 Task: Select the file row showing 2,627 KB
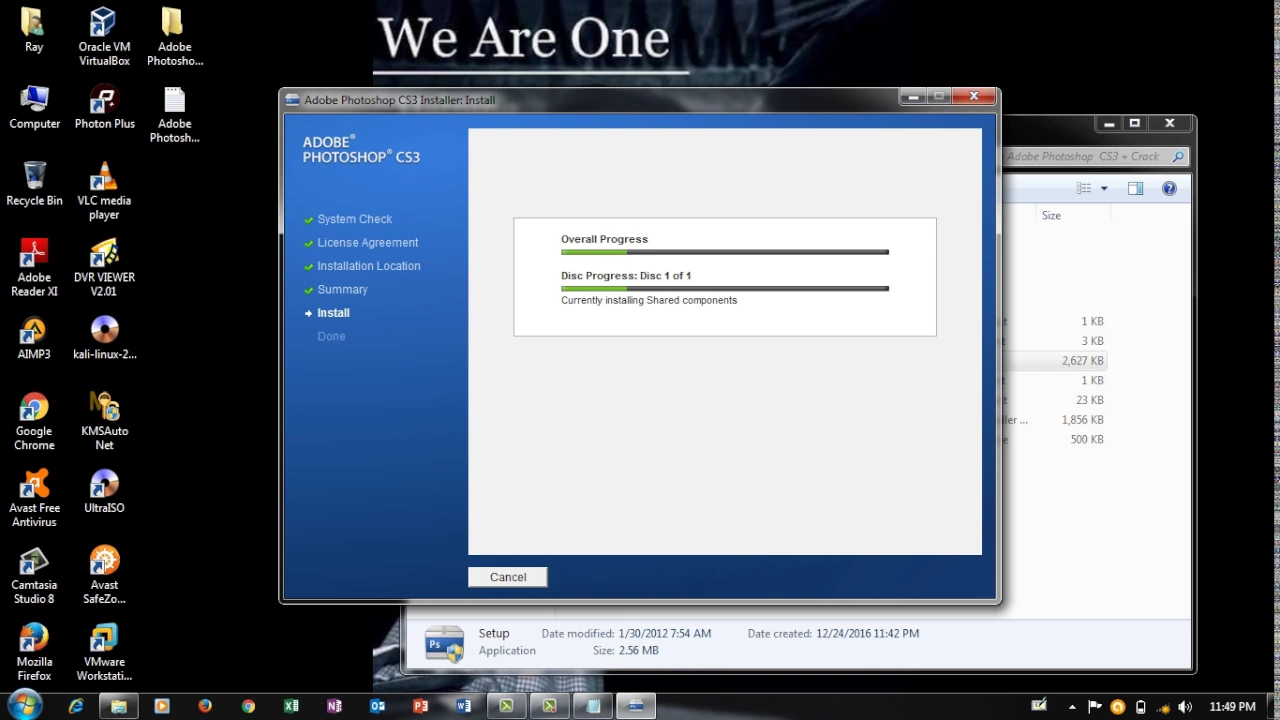[x=1056, y=361]
